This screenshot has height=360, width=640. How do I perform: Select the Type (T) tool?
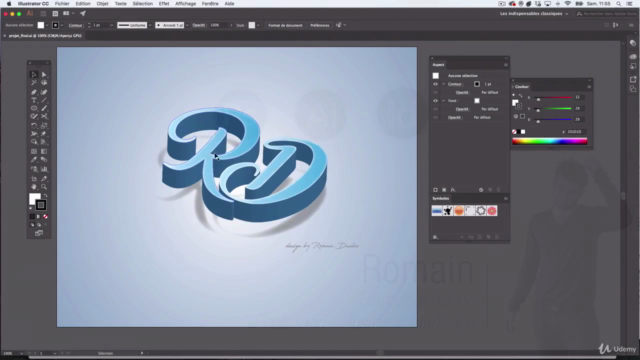[34, 100]
